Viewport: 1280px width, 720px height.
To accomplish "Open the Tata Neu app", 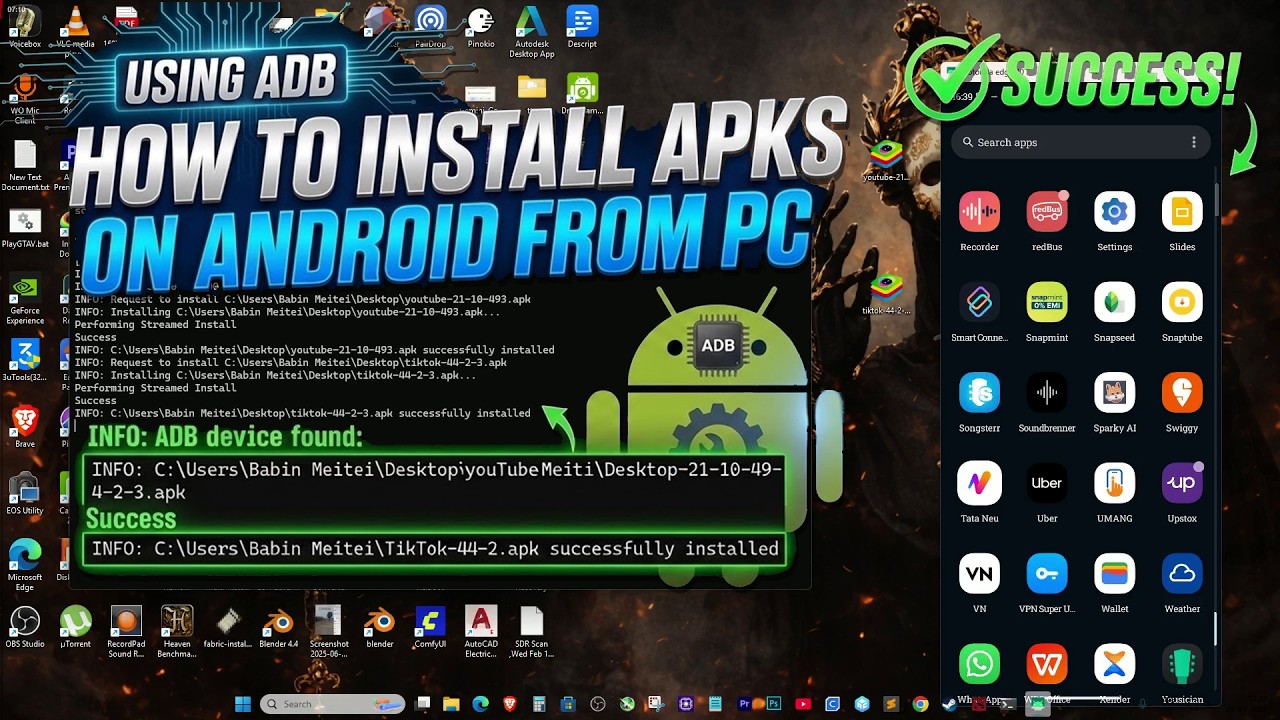I will (979, 483).
